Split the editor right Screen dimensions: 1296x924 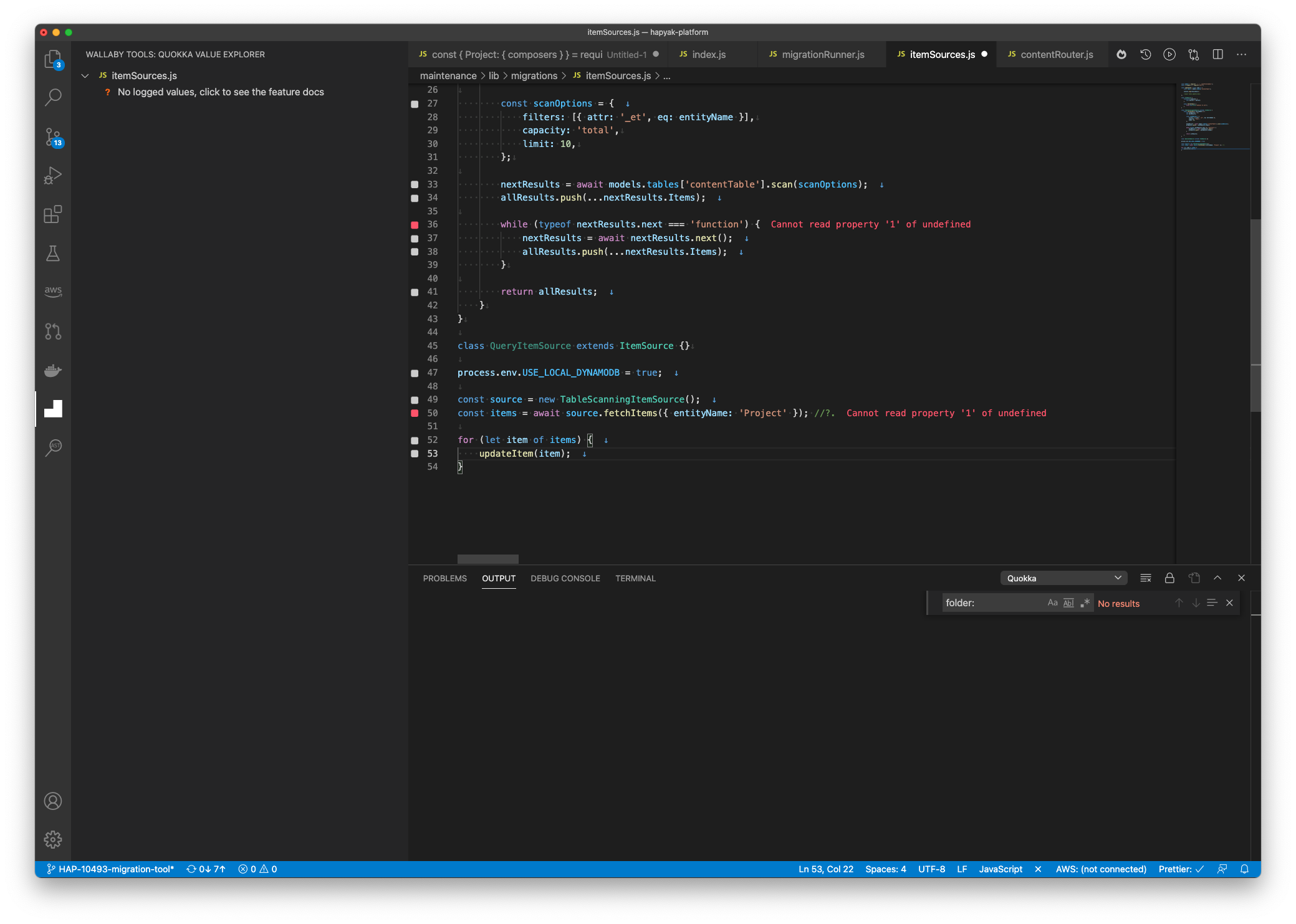1217,54
